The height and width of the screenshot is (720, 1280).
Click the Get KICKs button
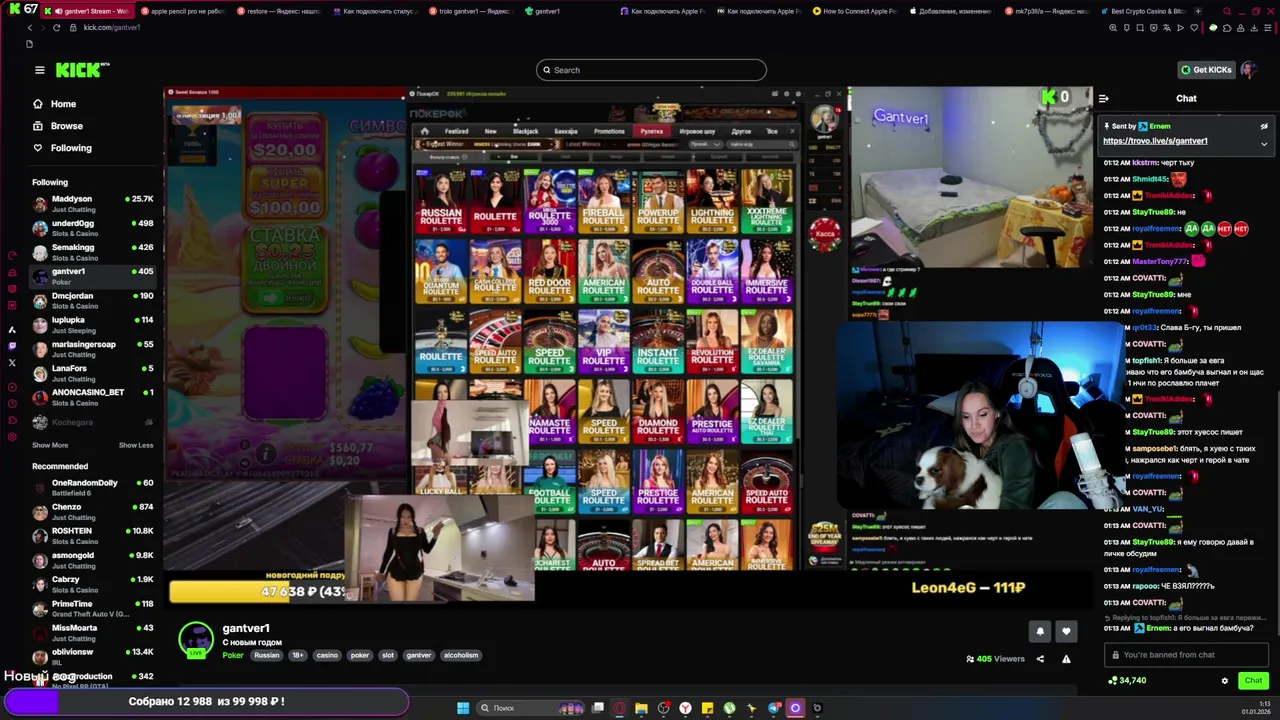[x=1206, y=70]
